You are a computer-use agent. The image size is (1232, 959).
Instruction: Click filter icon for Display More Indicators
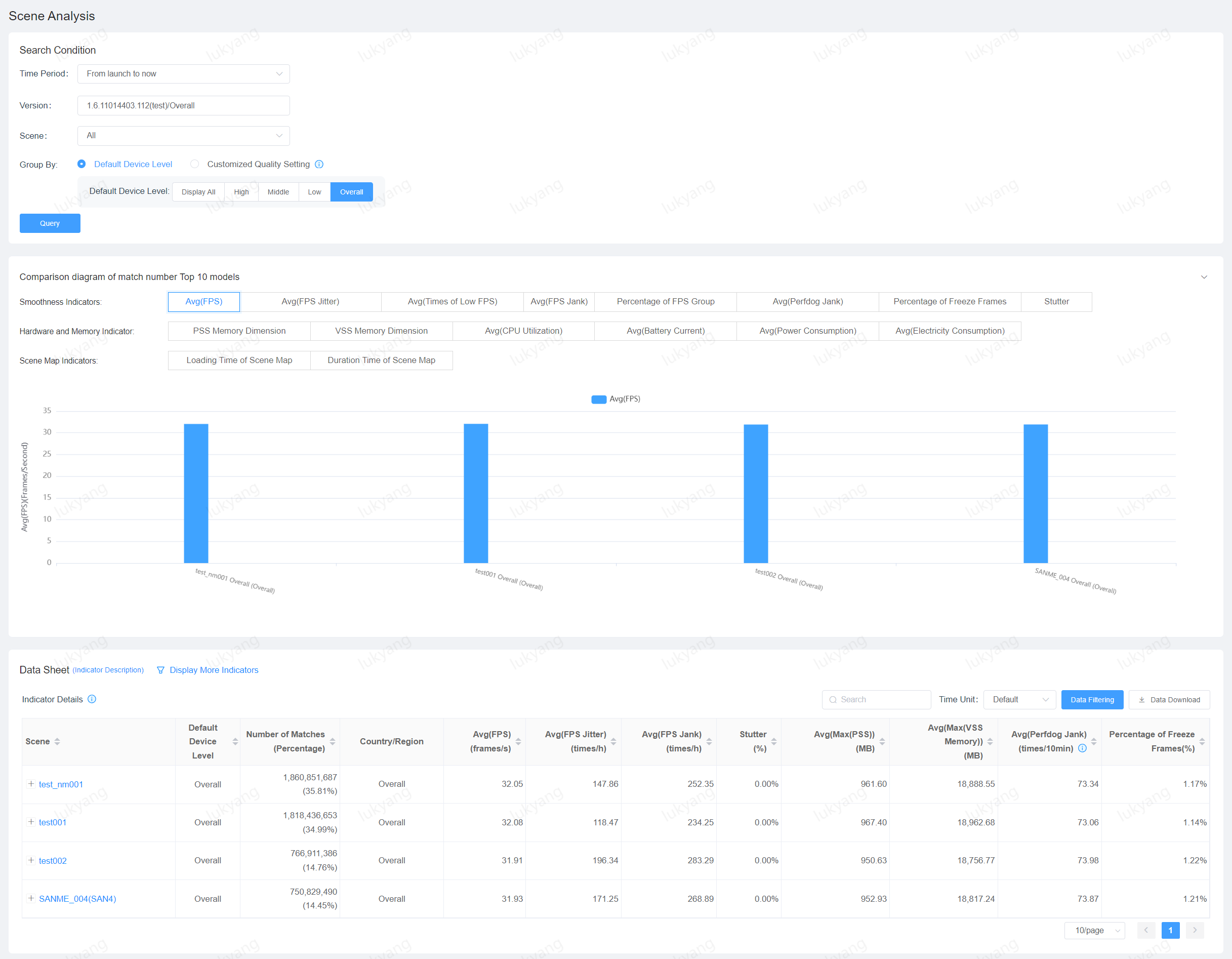coord(161,670)
